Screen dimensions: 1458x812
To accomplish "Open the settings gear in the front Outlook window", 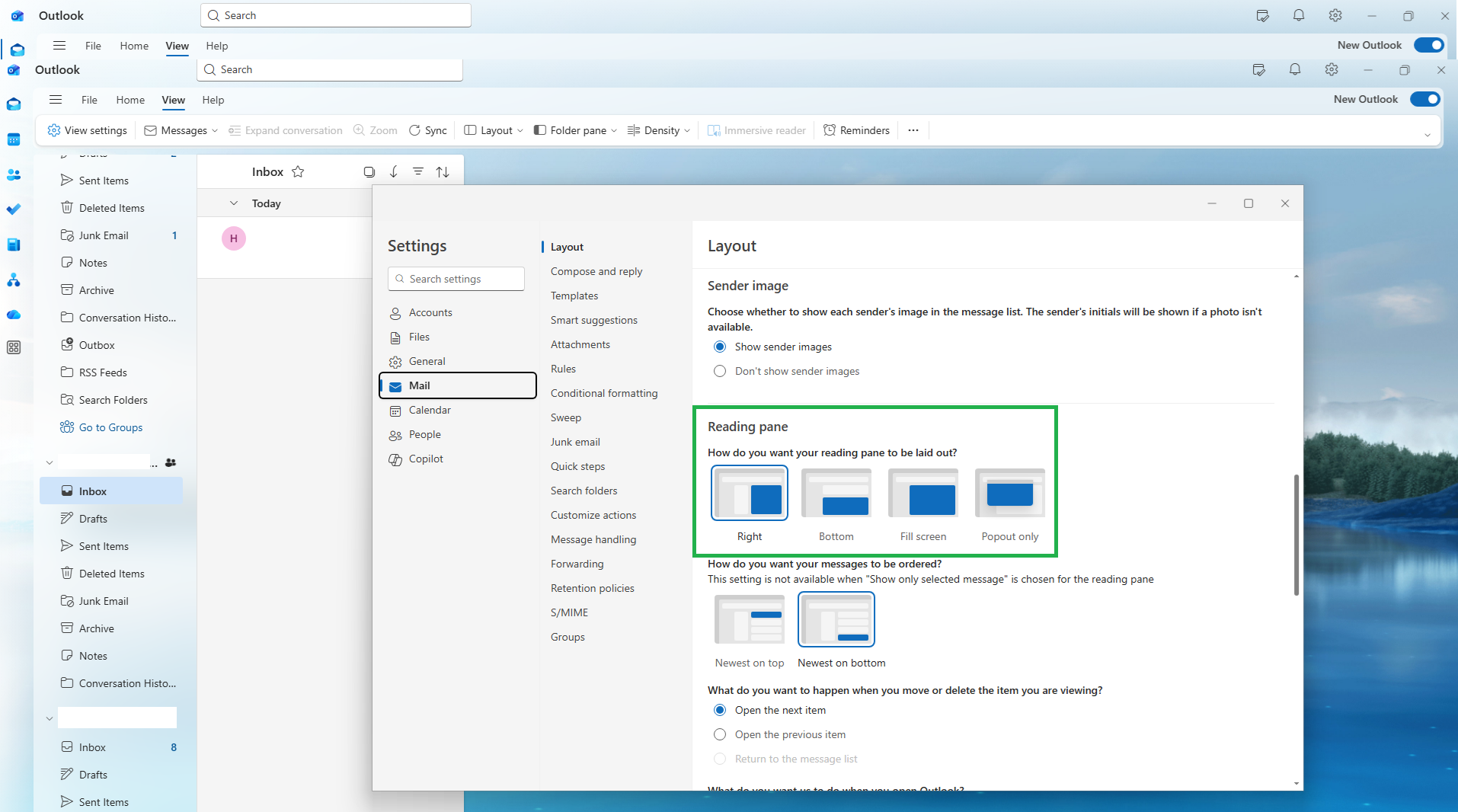I will click(x=1332, y=69).
